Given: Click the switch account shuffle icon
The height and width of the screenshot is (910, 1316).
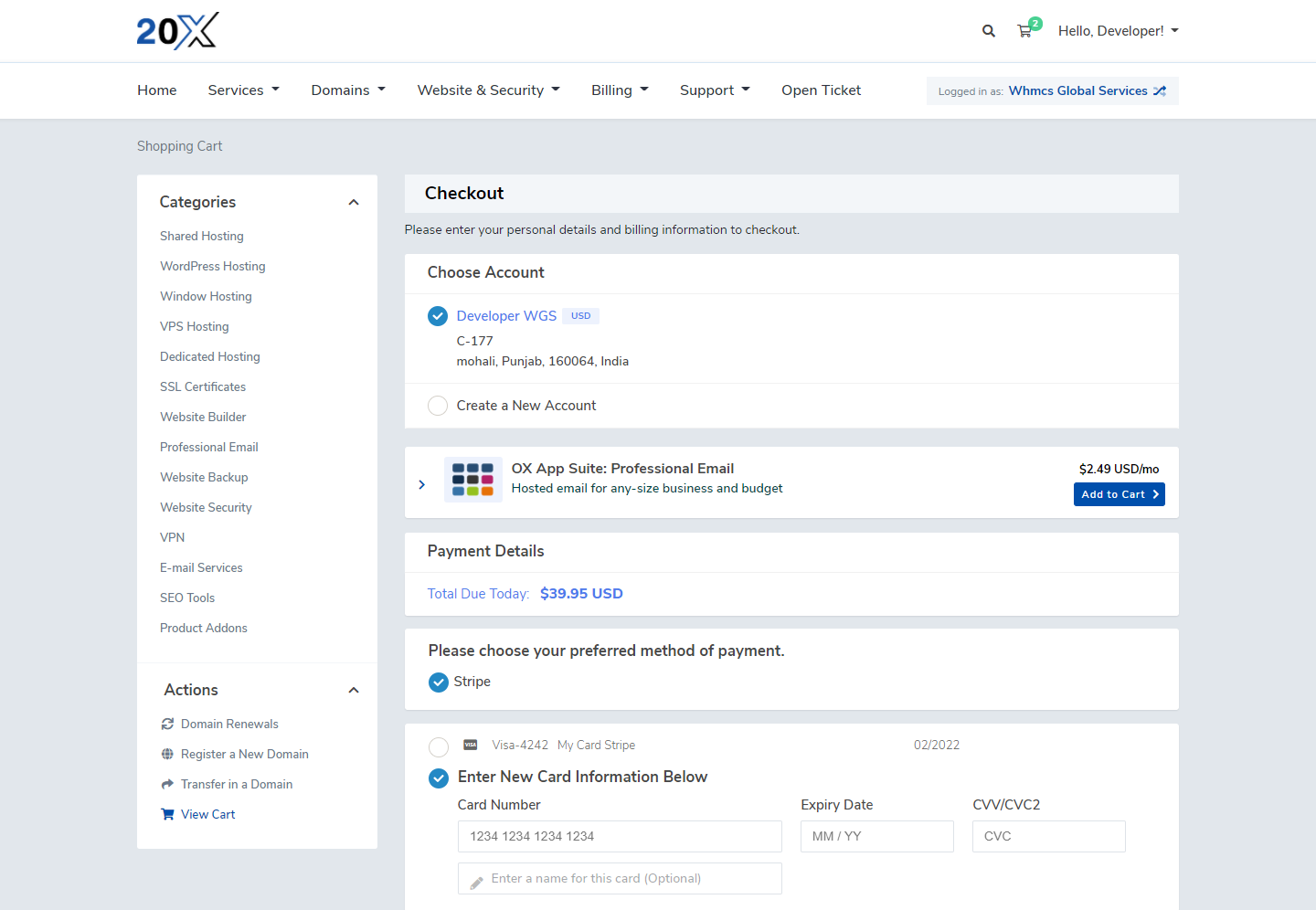Looking at the screenshot, I should [x=1160, y=91].
